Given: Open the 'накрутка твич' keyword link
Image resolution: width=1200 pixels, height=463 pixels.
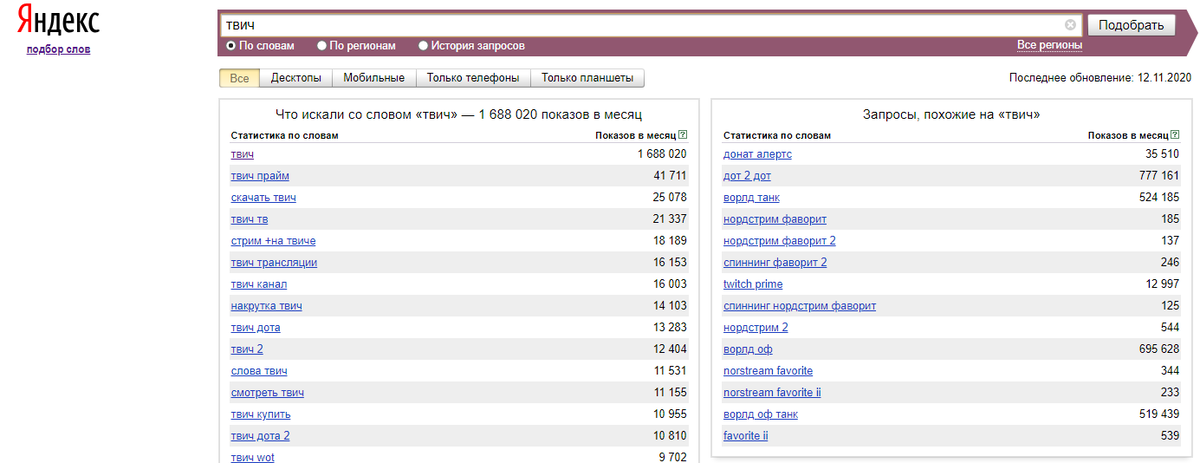Looking at the screenshot, I should point(266,306).
